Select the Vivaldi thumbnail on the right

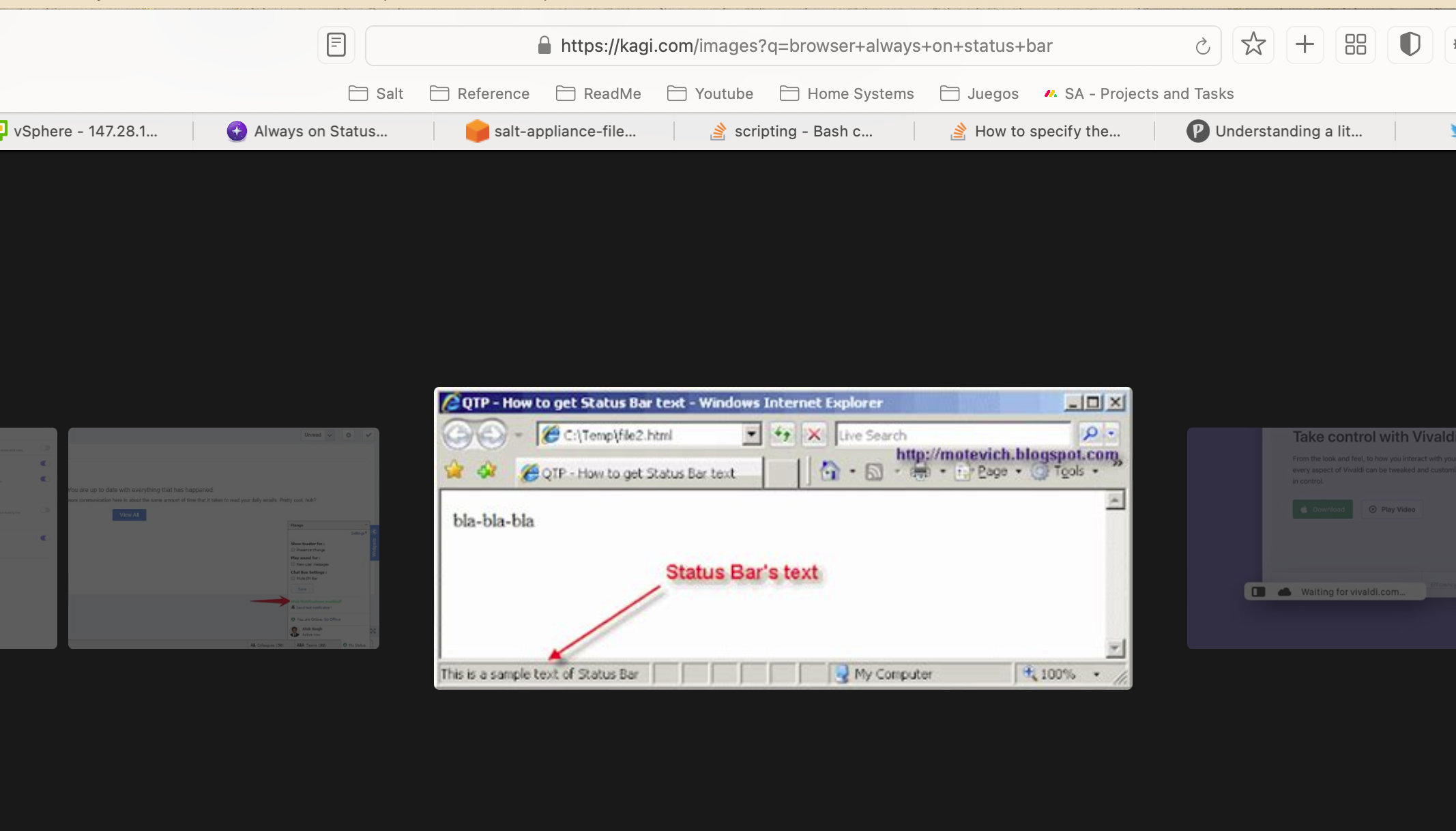click(1321, 538)
